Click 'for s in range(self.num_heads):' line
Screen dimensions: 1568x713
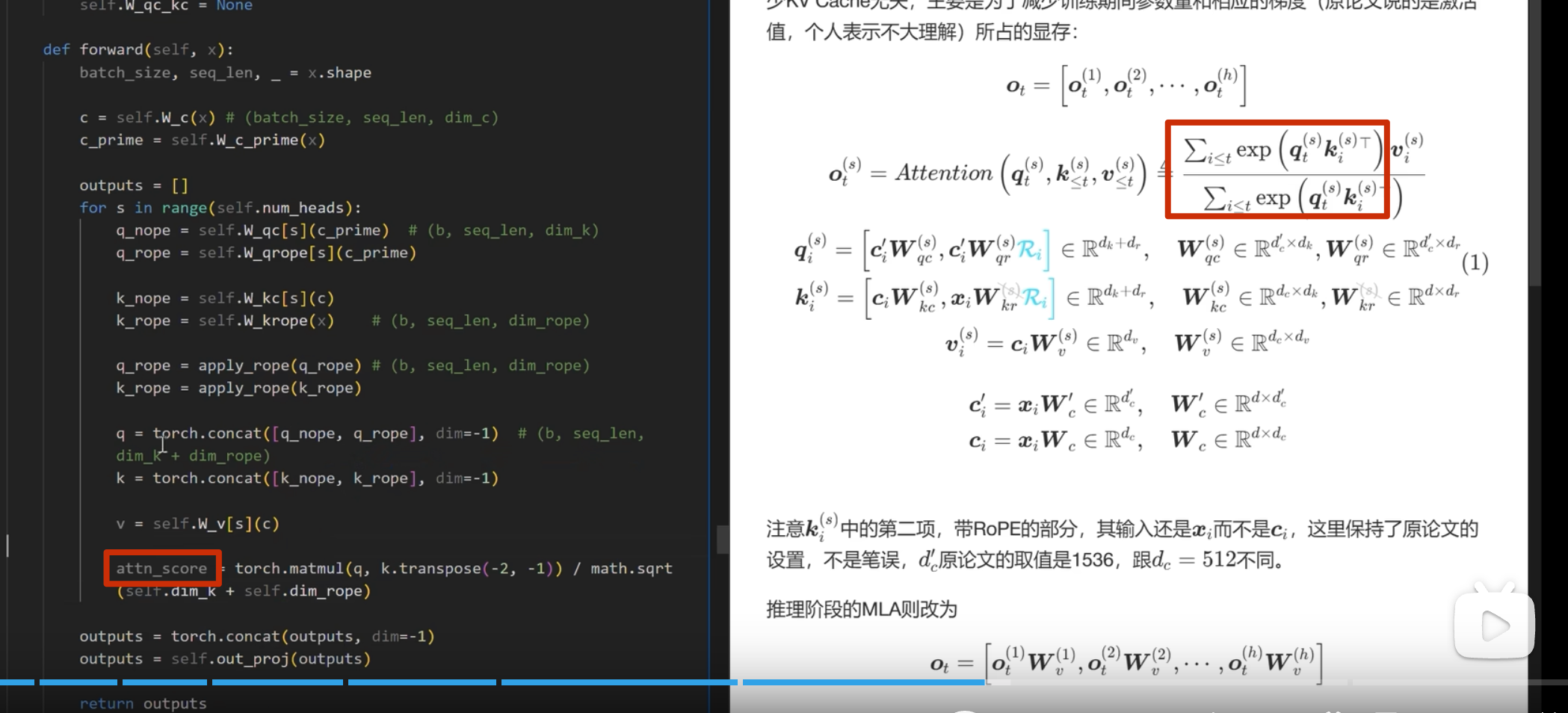[x=220, y=208]
